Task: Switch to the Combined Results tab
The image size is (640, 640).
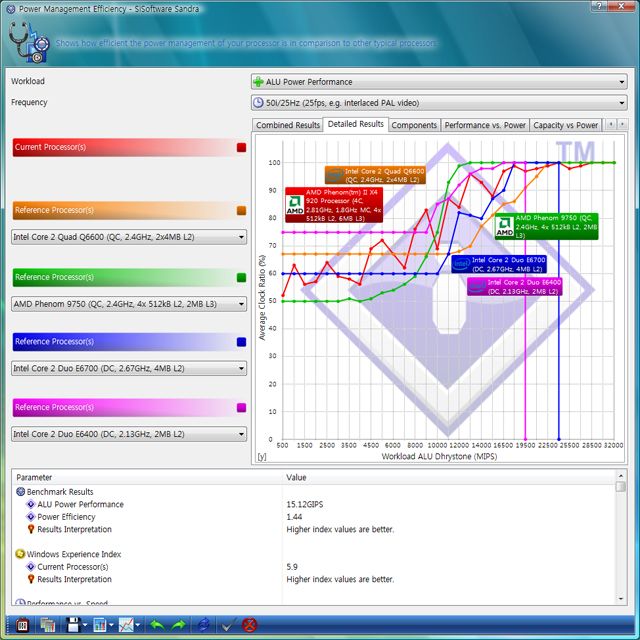Action: pos(288,125)
